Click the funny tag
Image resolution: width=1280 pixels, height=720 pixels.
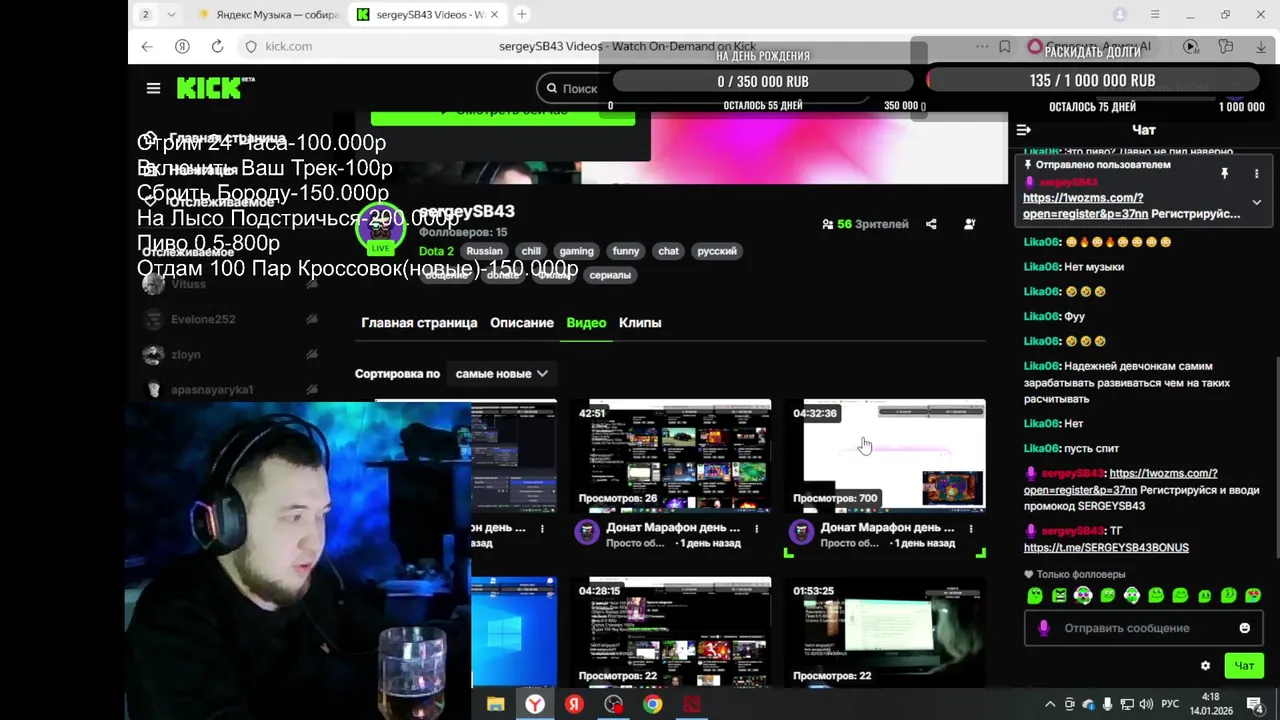tap(626, 251)
